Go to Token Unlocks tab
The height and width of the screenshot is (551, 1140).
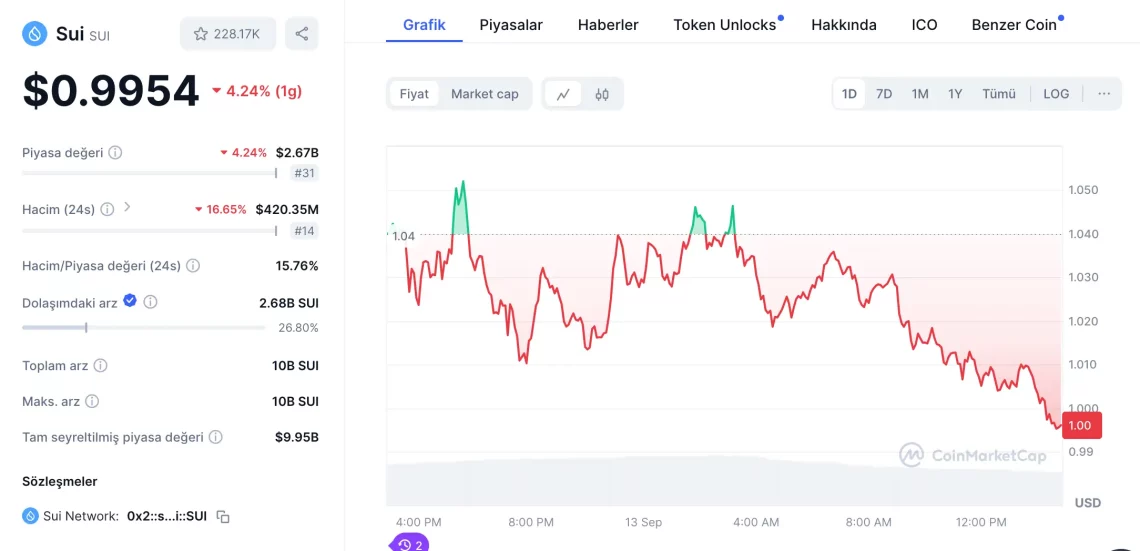pyautogui.click(x=725, y=25)
